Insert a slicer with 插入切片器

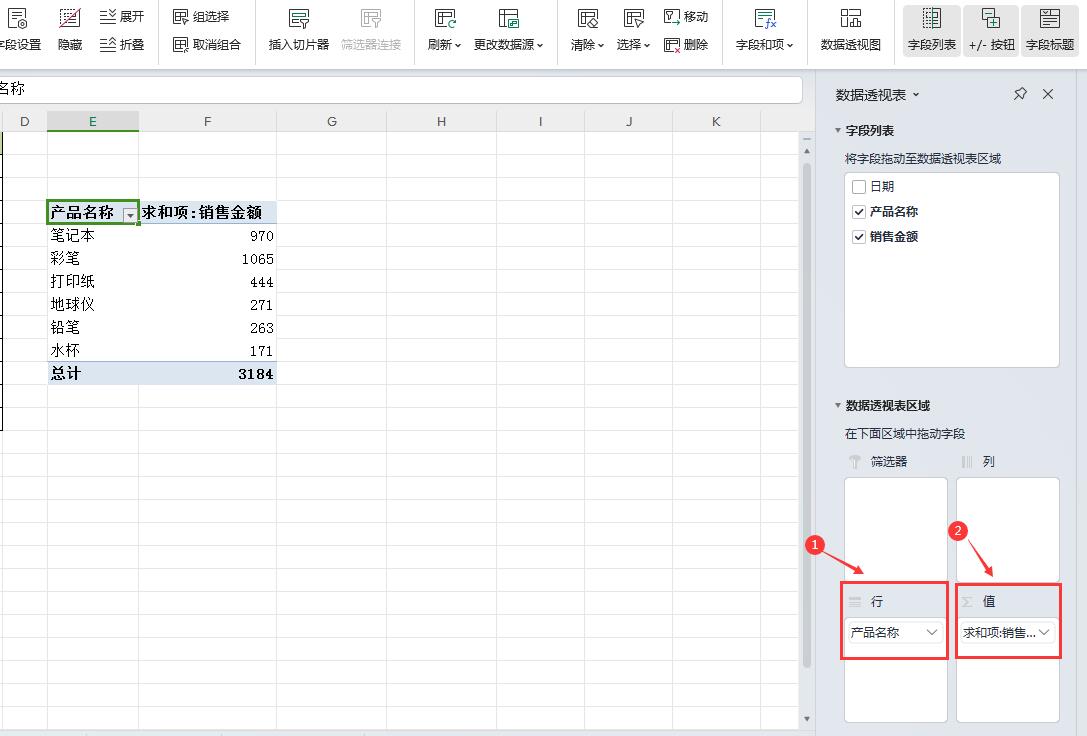299,29
